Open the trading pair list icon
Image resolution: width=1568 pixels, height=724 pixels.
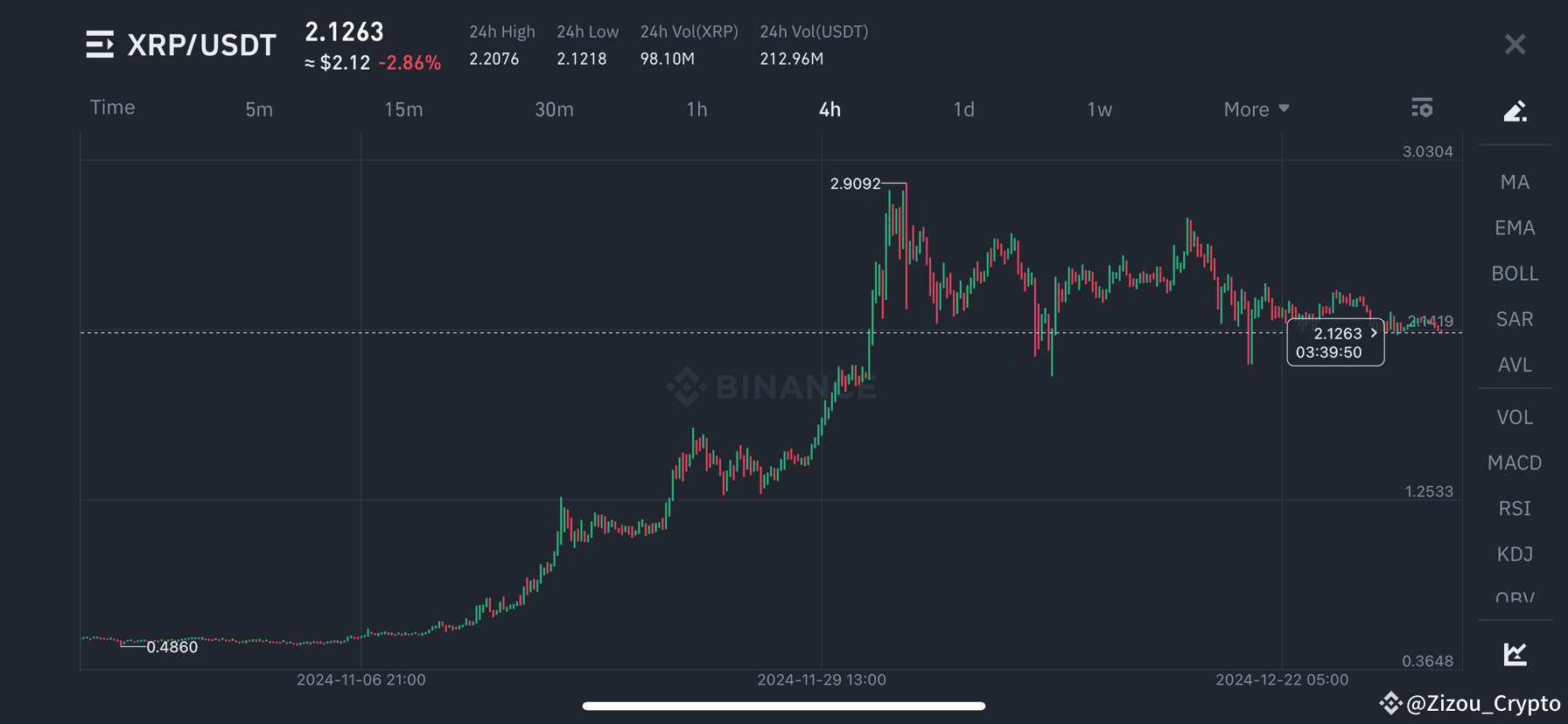click(99, 45)
